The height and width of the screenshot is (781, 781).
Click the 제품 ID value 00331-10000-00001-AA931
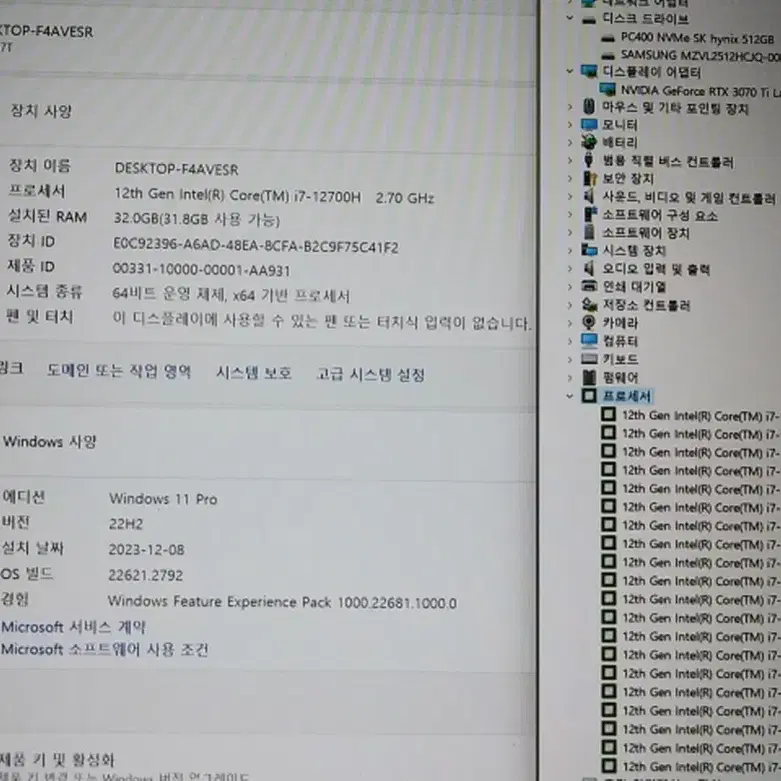(201, 270)
